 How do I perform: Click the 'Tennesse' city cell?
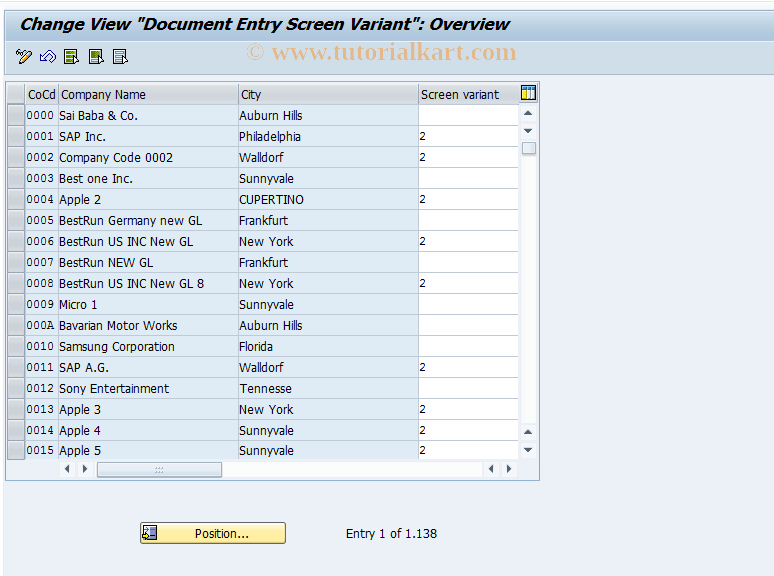[328, 388]
